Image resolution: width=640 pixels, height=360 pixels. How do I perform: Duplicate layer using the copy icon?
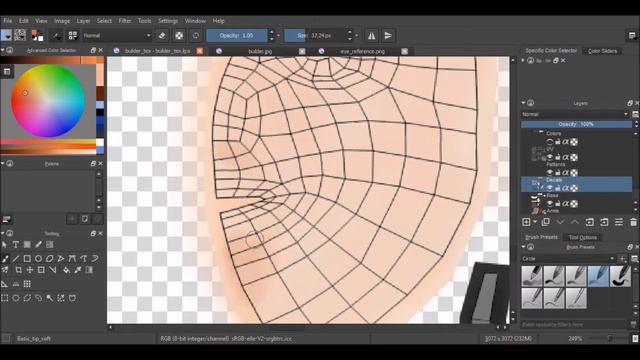[x=545, y=222]
